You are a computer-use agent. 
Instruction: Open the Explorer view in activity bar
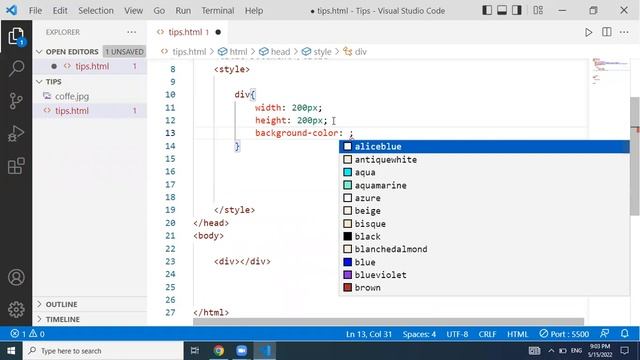pyautogui.click(x=16, y=36)
